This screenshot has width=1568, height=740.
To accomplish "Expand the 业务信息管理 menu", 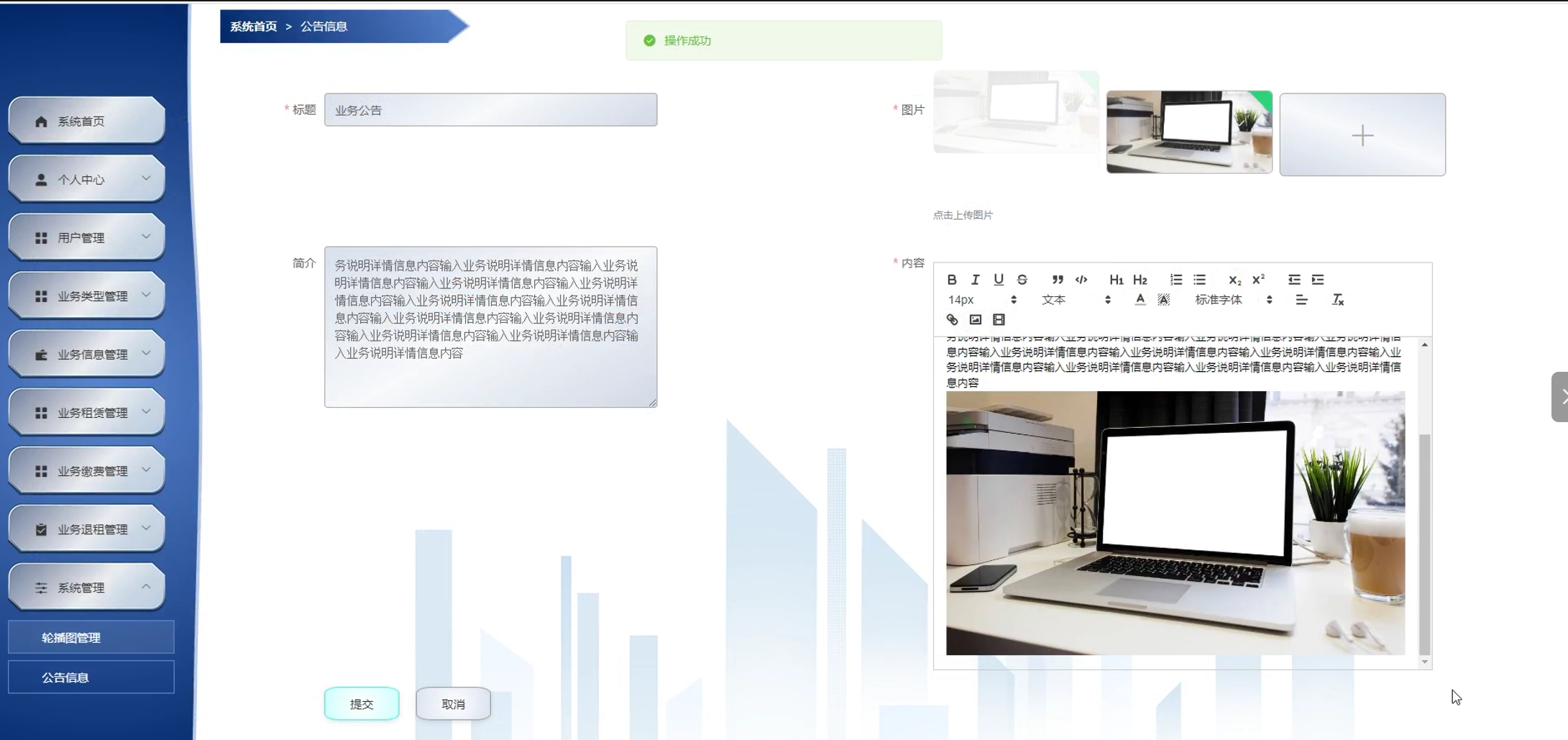I will 86,354.
